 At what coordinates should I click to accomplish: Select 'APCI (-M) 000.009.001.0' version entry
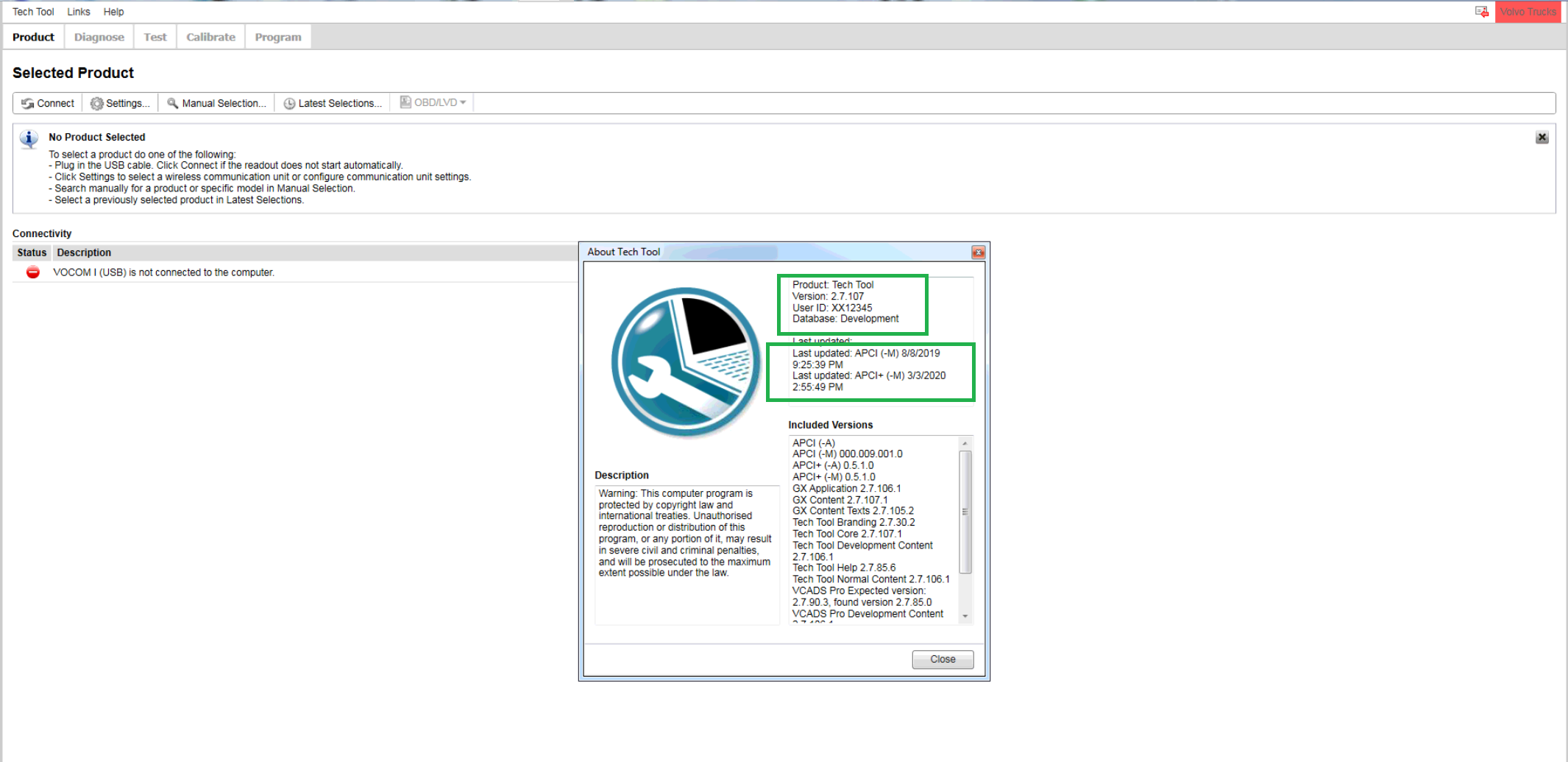tap(847, 454)
